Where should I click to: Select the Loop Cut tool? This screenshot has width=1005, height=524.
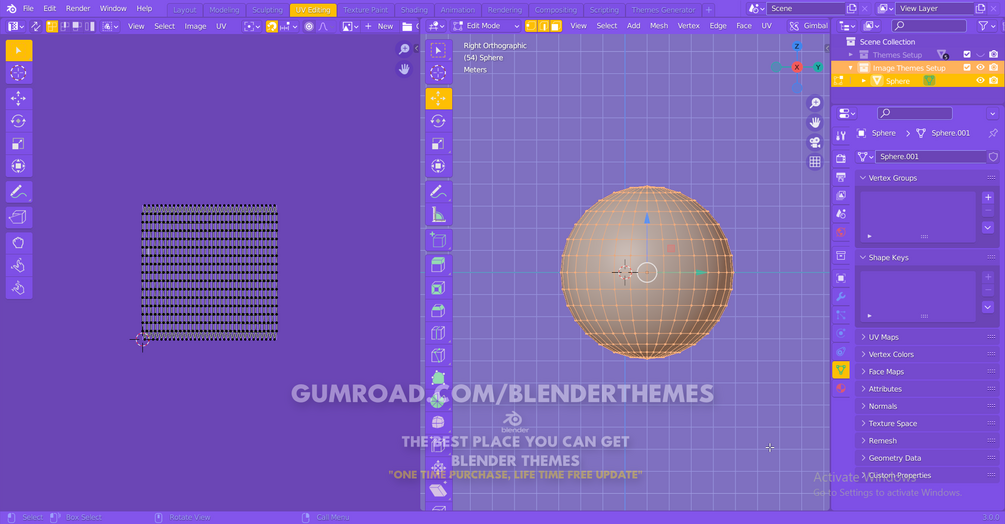coord(438,332)
